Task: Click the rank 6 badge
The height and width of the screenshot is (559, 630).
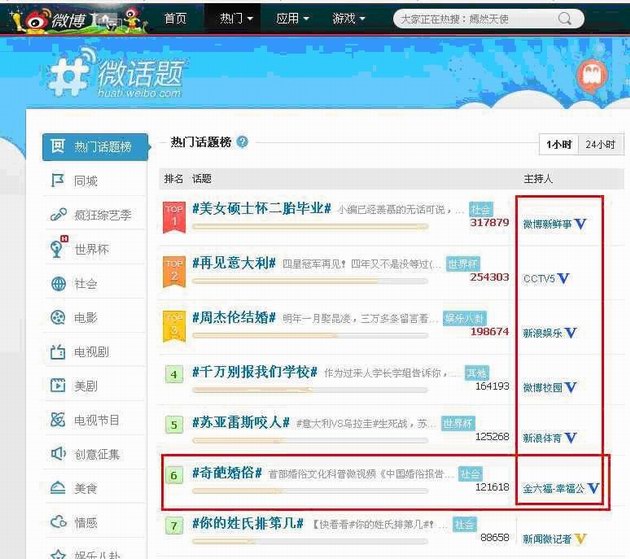Action: tap(174, 475)
